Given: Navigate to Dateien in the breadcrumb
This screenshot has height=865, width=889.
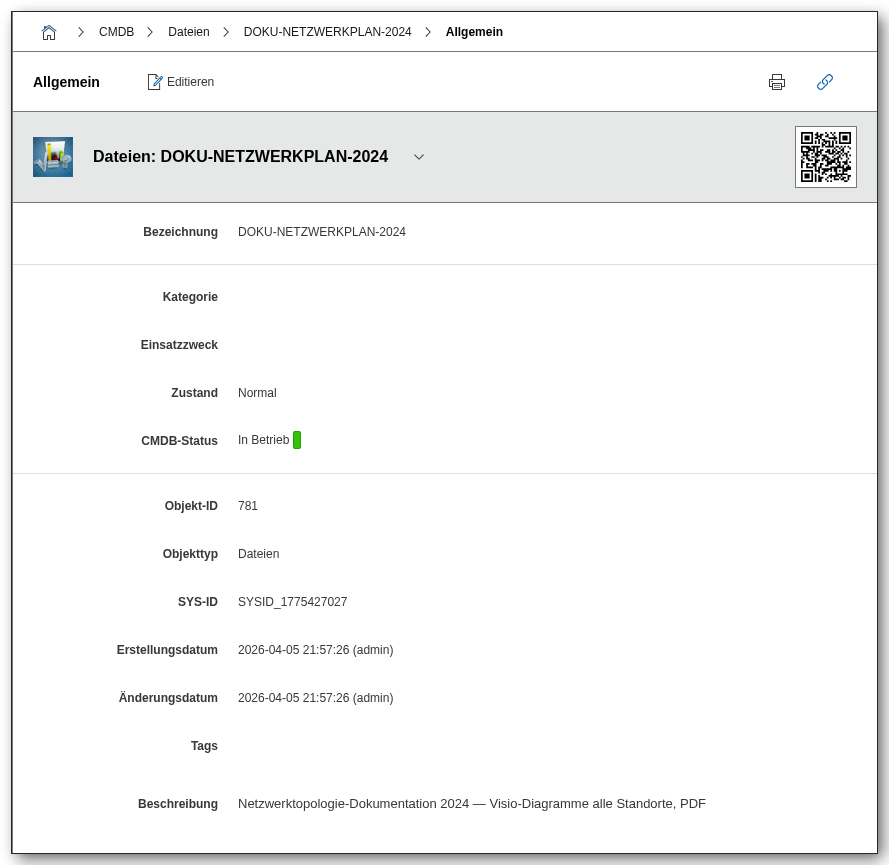Looking at the screenshot, I should tap(189, 32).
